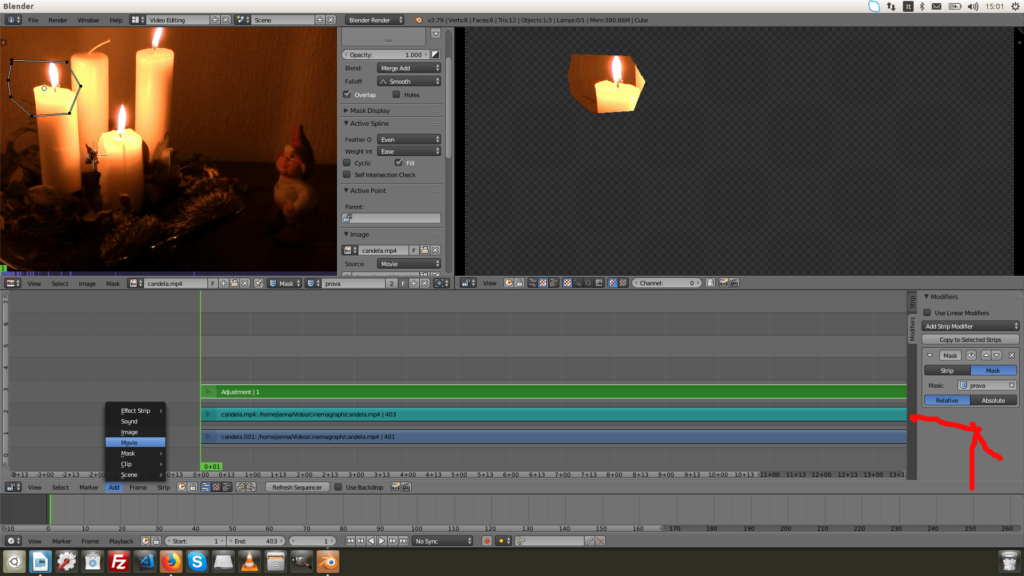Click the delete keyframes icon
This screenshot has width=1024, height=576.
point(600,541)
